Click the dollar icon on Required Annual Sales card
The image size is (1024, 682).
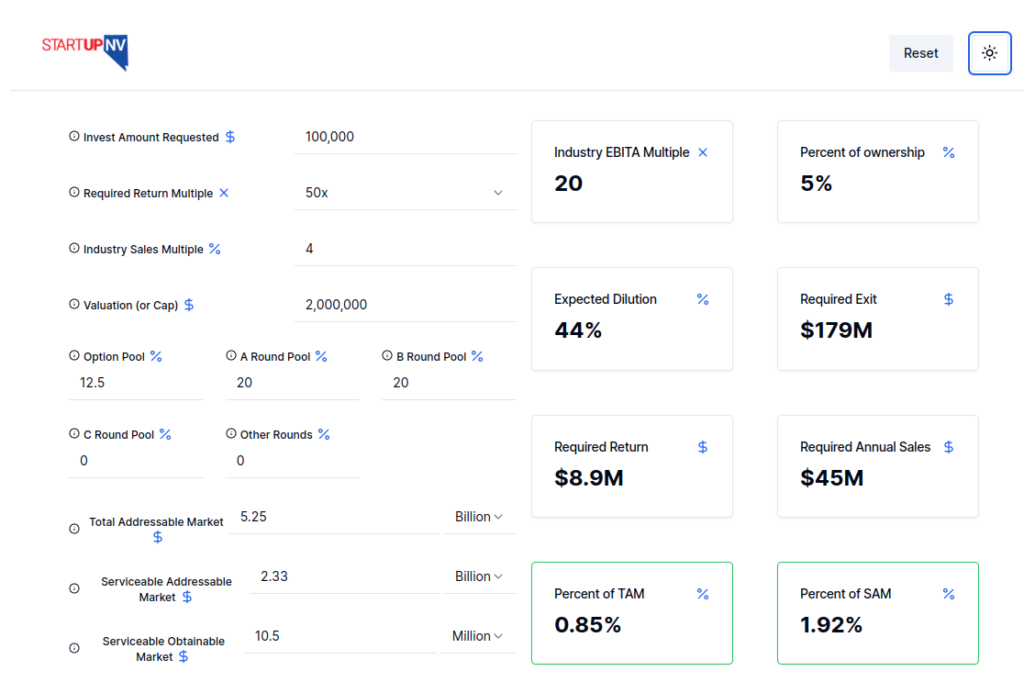[x=948, y=447]
